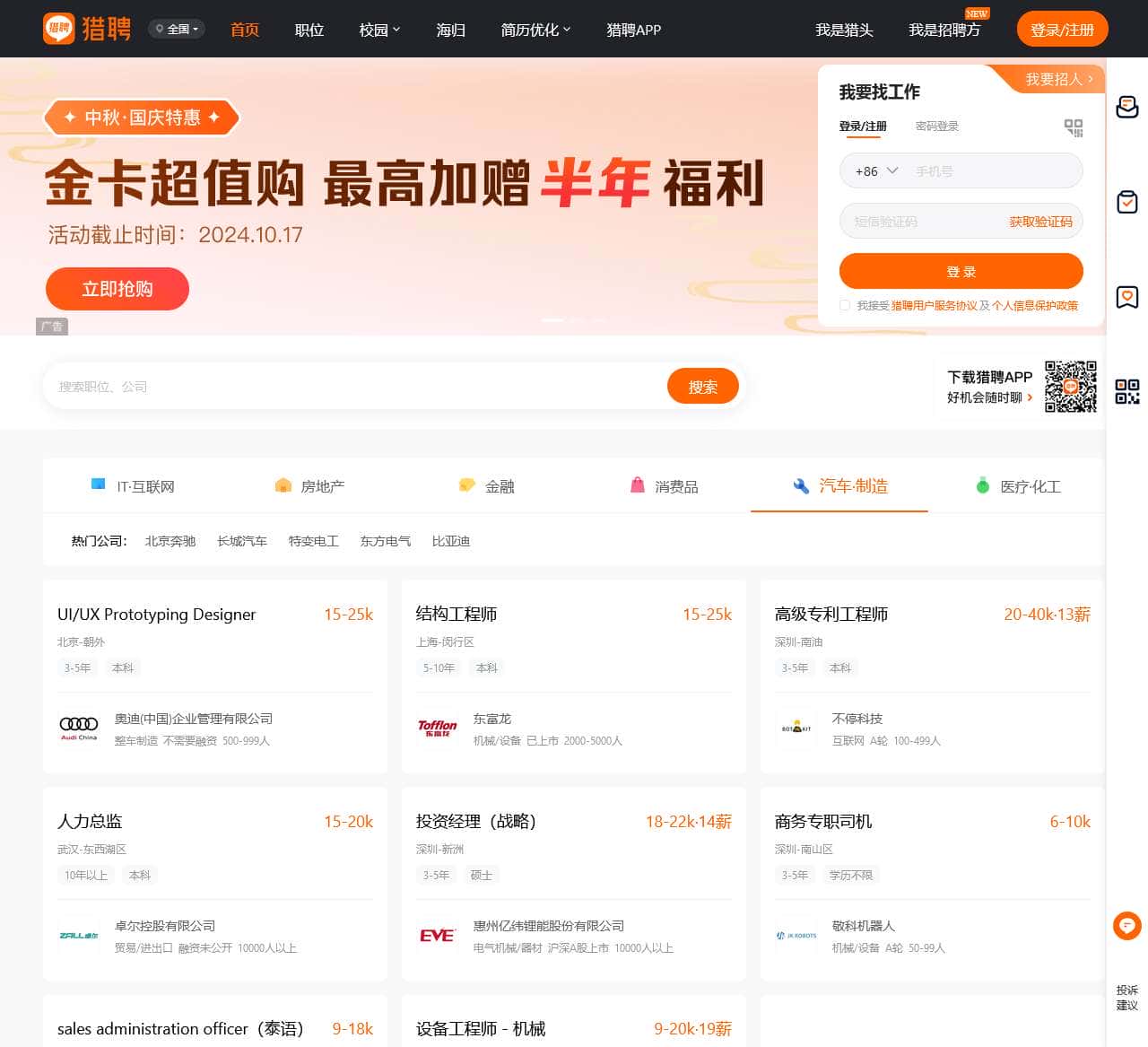Focus the 手机号 input field
The image size is (1148, 1047).
(x=994, y=171)
